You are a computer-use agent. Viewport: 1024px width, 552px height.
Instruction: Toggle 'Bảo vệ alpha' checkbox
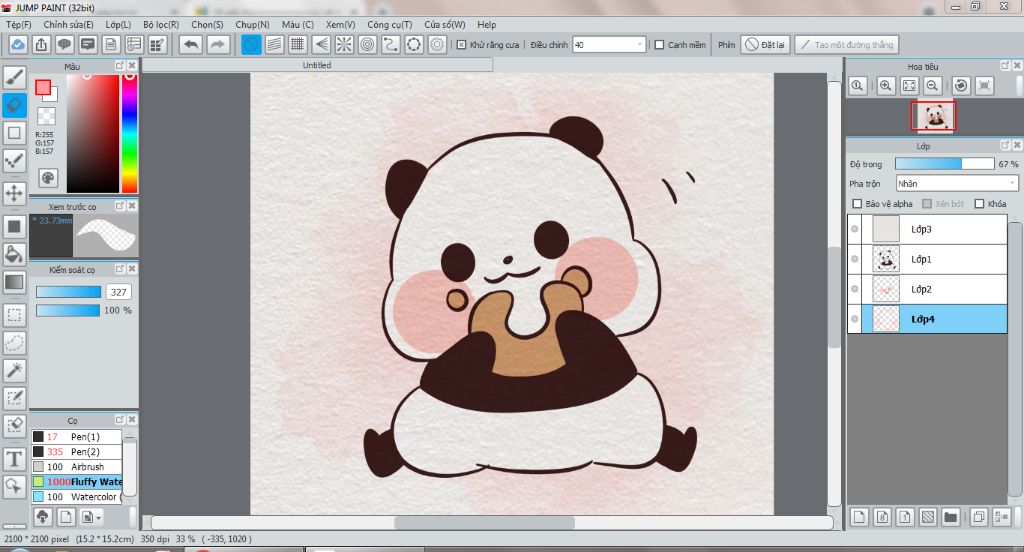tap(857, 204)
